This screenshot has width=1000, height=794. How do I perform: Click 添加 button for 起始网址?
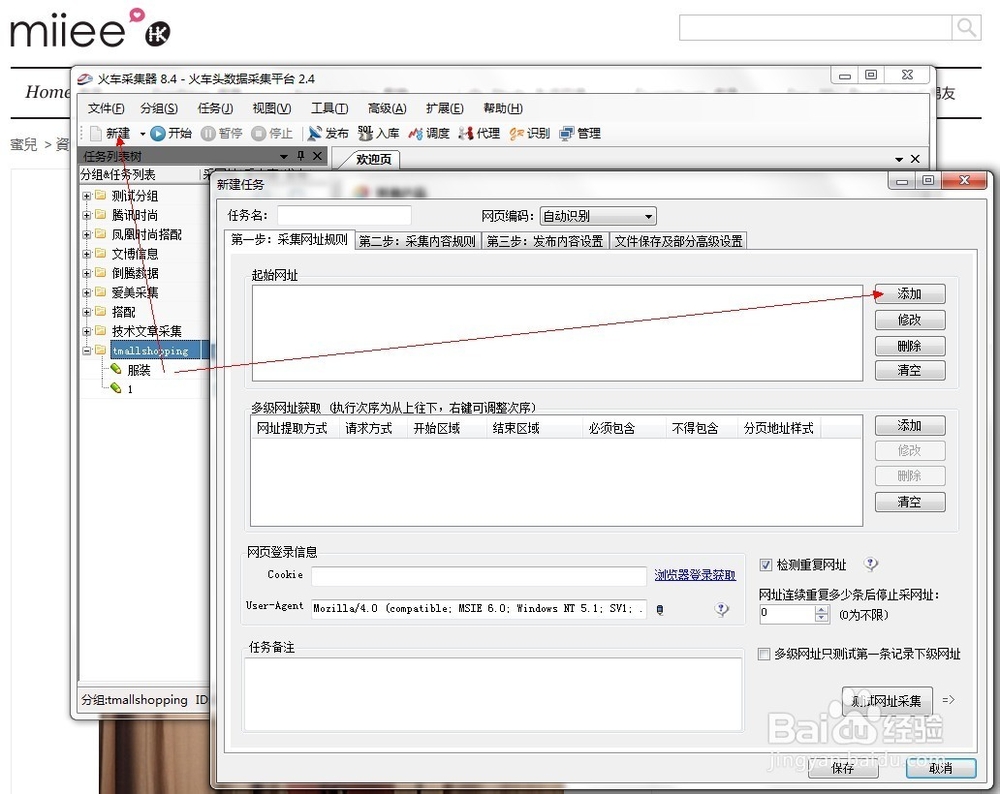[x=909, y=294]
